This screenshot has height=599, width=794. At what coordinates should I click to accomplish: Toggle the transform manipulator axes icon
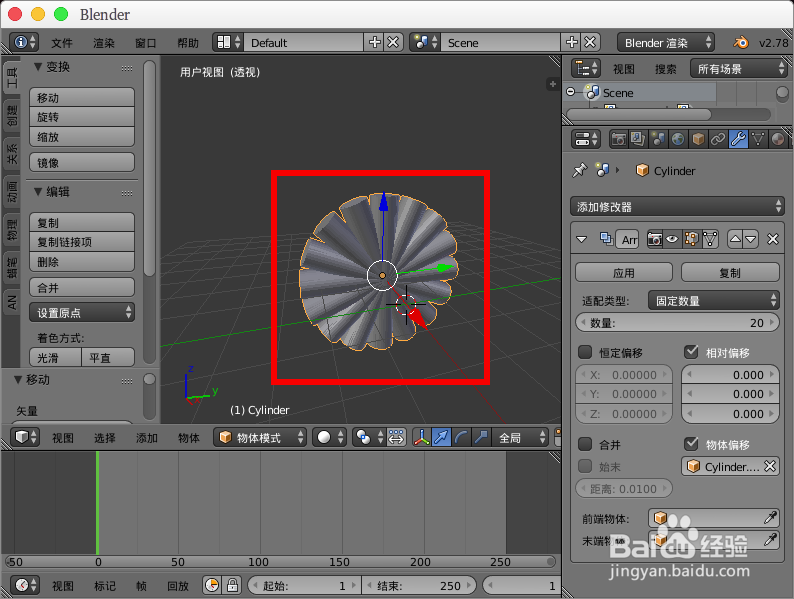click(x=421, y=437)
